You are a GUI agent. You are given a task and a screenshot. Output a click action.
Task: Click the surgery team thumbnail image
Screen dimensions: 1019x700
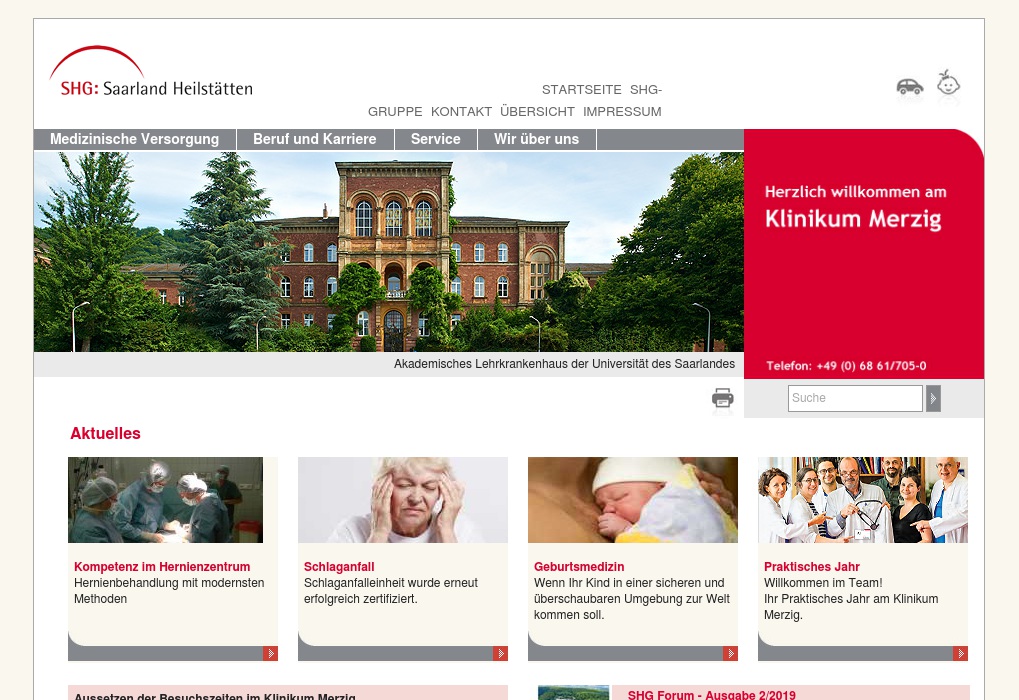pos(165,500)
